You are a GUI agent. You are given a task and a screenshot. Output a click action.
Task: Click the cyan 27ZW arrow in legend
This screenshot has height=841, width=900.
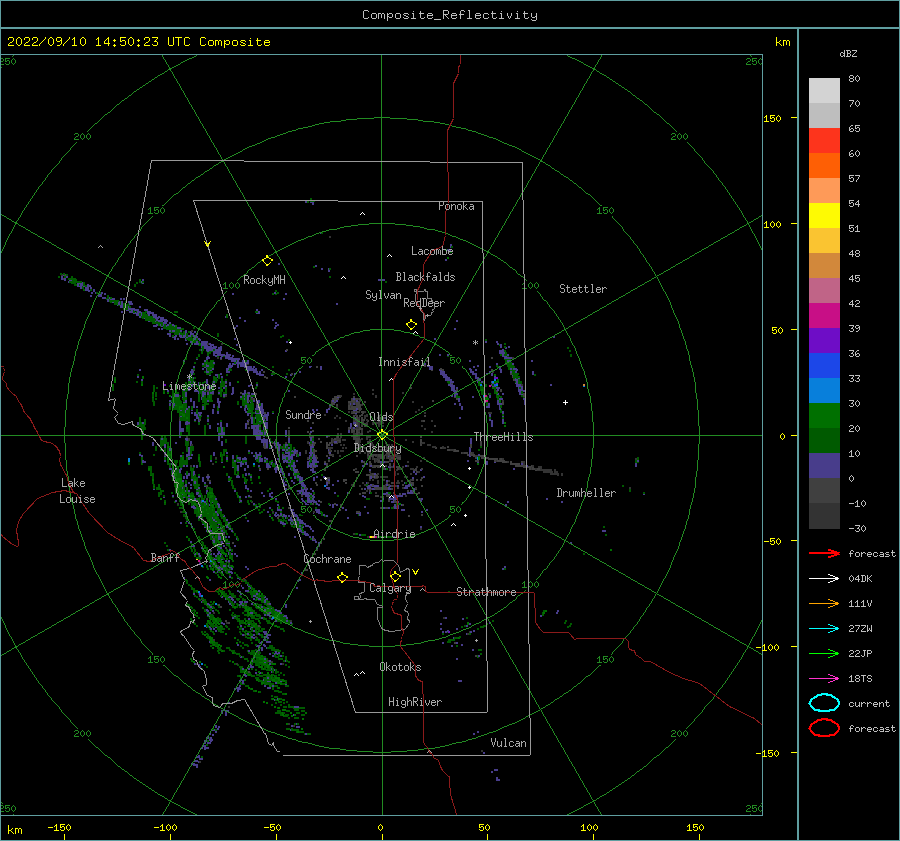click(x=824, y=629)
